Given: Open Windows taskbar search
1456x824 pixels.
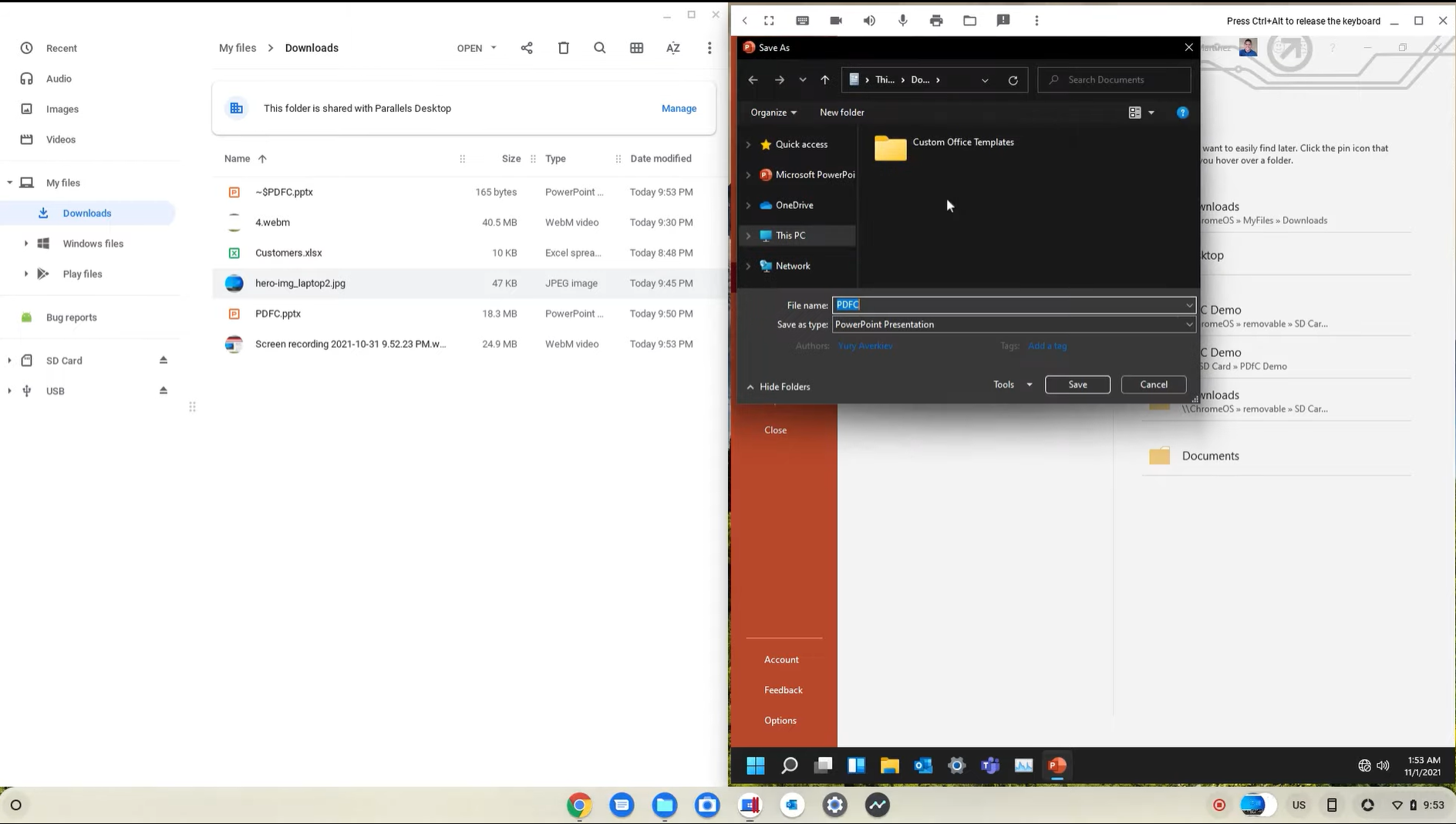Looking at the screenshot, I should point(790,765).
